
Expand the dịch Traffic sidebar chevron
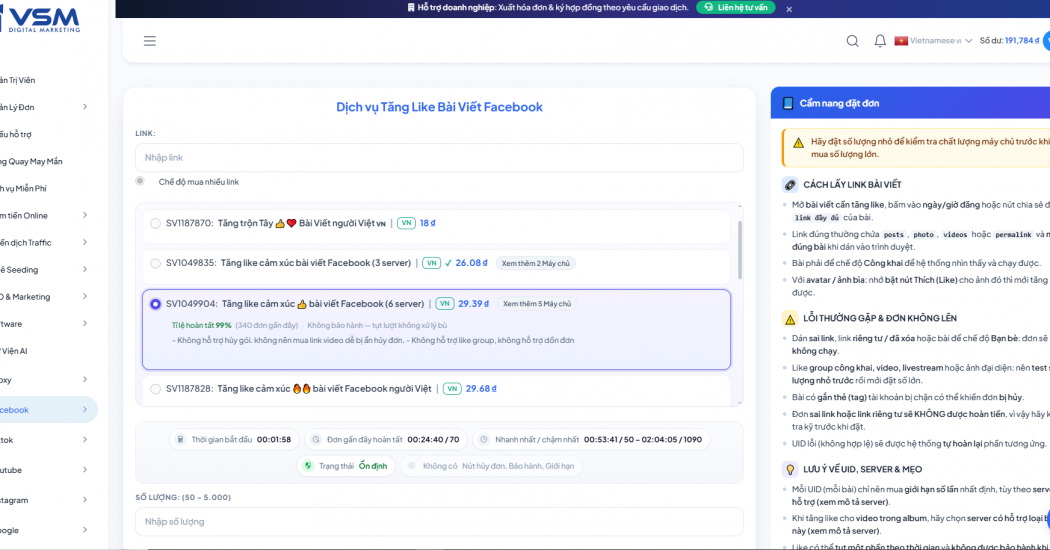tap(85, 243)
